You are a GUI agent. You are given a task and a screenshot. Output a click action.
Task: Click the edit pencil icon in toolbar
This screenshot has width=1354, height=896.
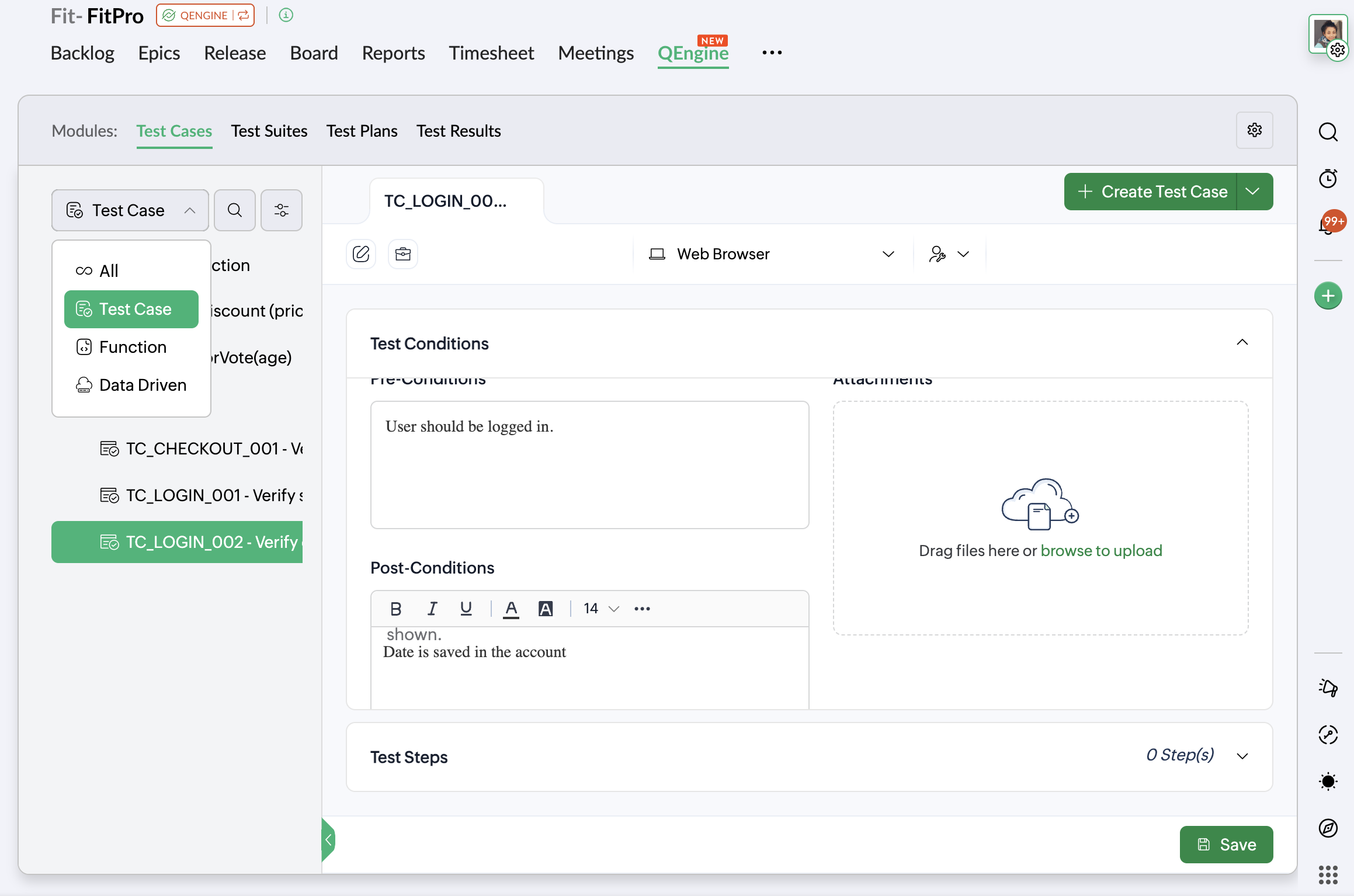(361, 254)
